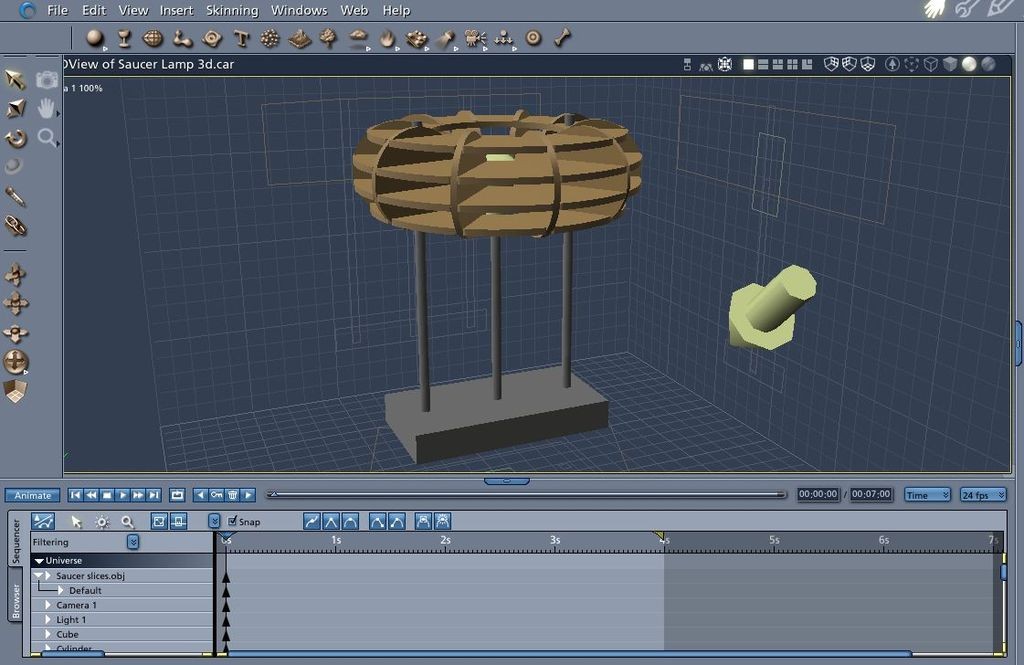The height and width of the screenshot is (665, 1024).
Task: Select the sequencer arrow pointer tool
Action: coord(76,521)
